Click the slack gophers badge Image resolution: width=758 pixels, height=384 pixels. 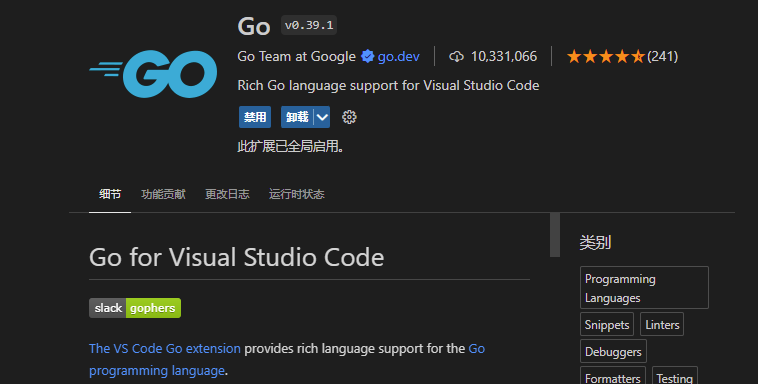[135, 308]
